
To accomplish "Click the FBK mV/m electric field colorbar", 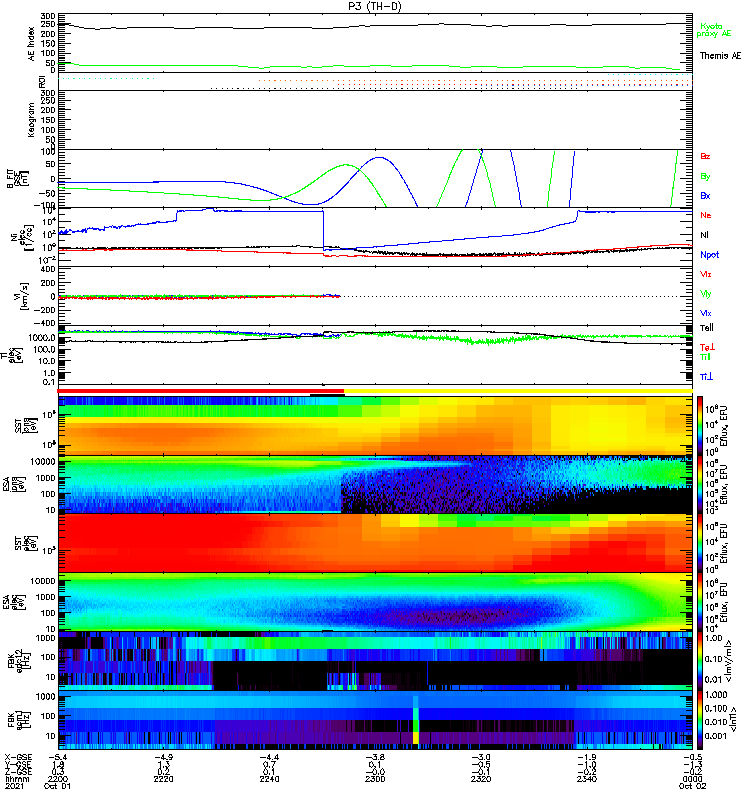I will (700, 661).
